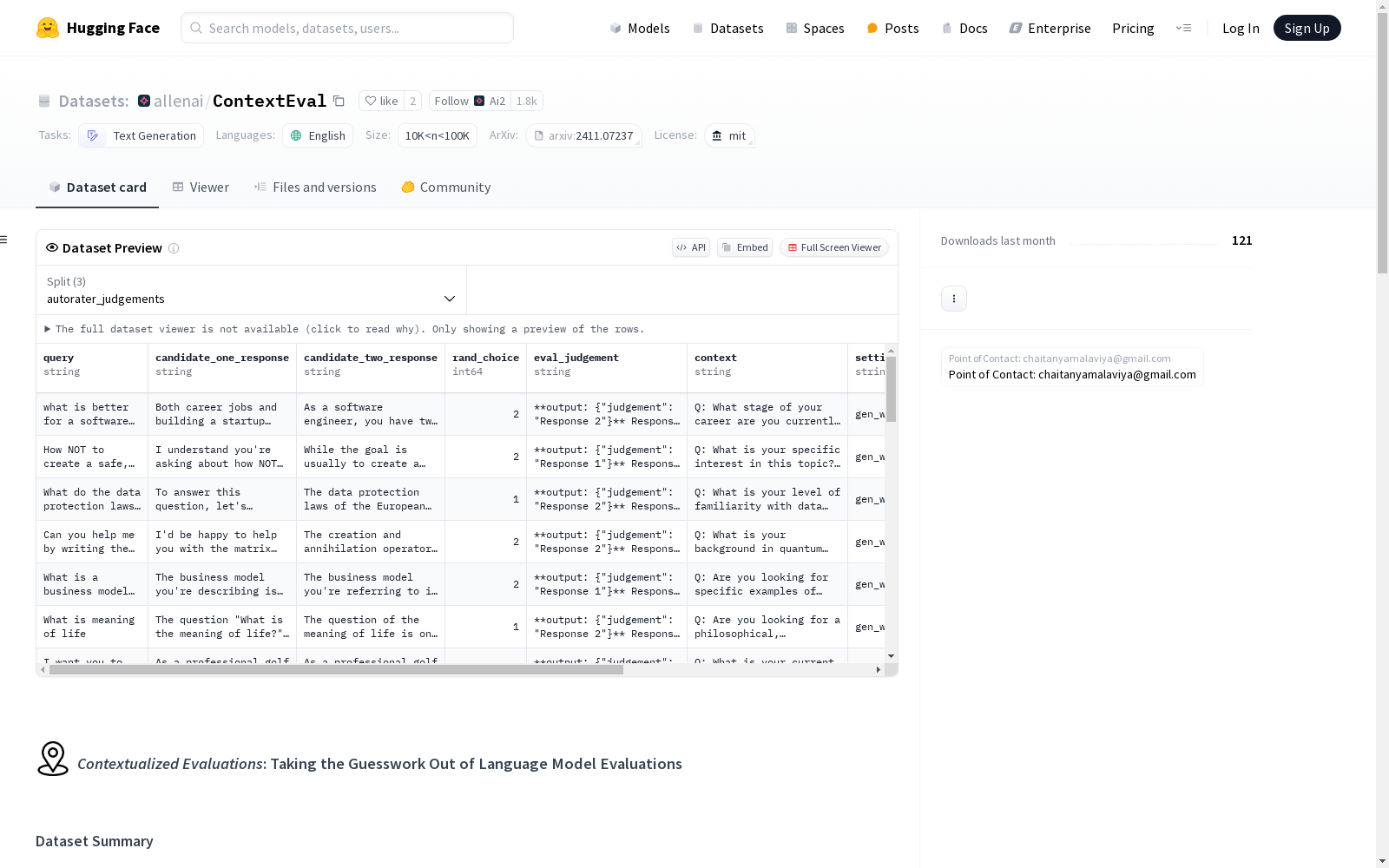Click the 'Datasets:' breadcrumb label
The height and width of the screenshot is (868, 1389).
pyautogui.click(x=94, y=101)
